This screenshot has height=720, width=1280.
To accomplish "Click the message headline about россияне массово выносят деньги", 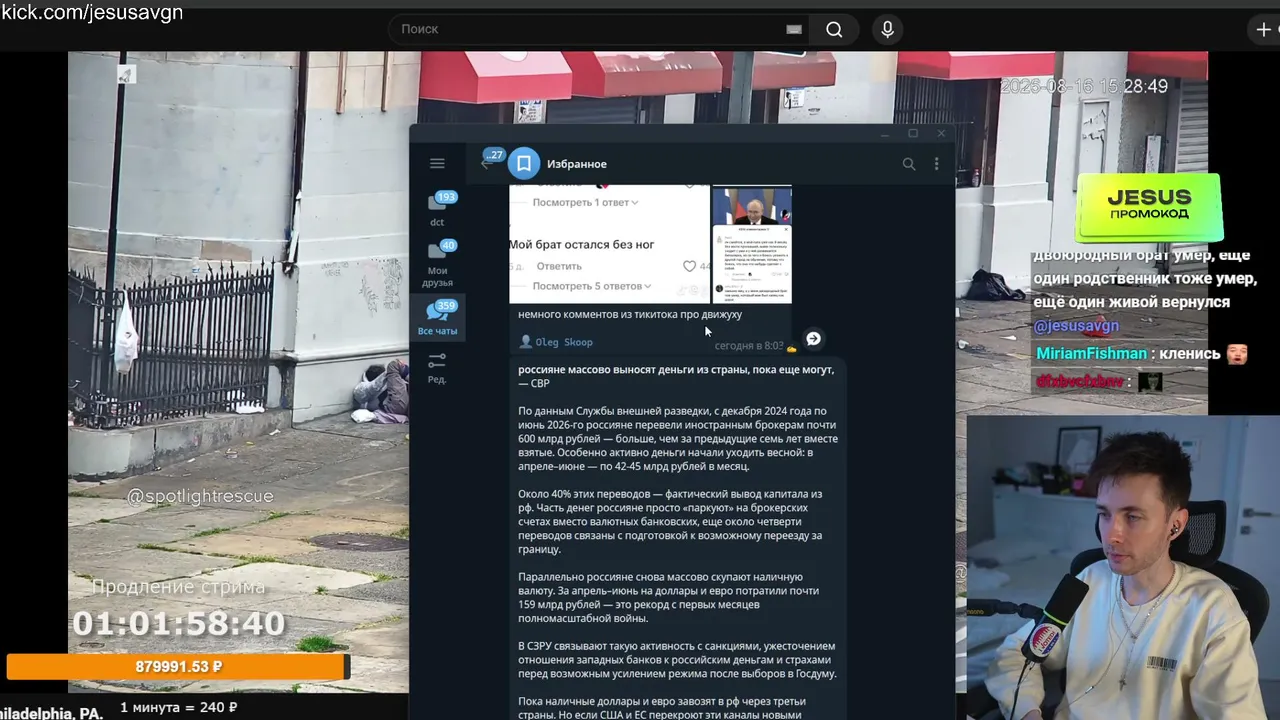I will [676, 376].
